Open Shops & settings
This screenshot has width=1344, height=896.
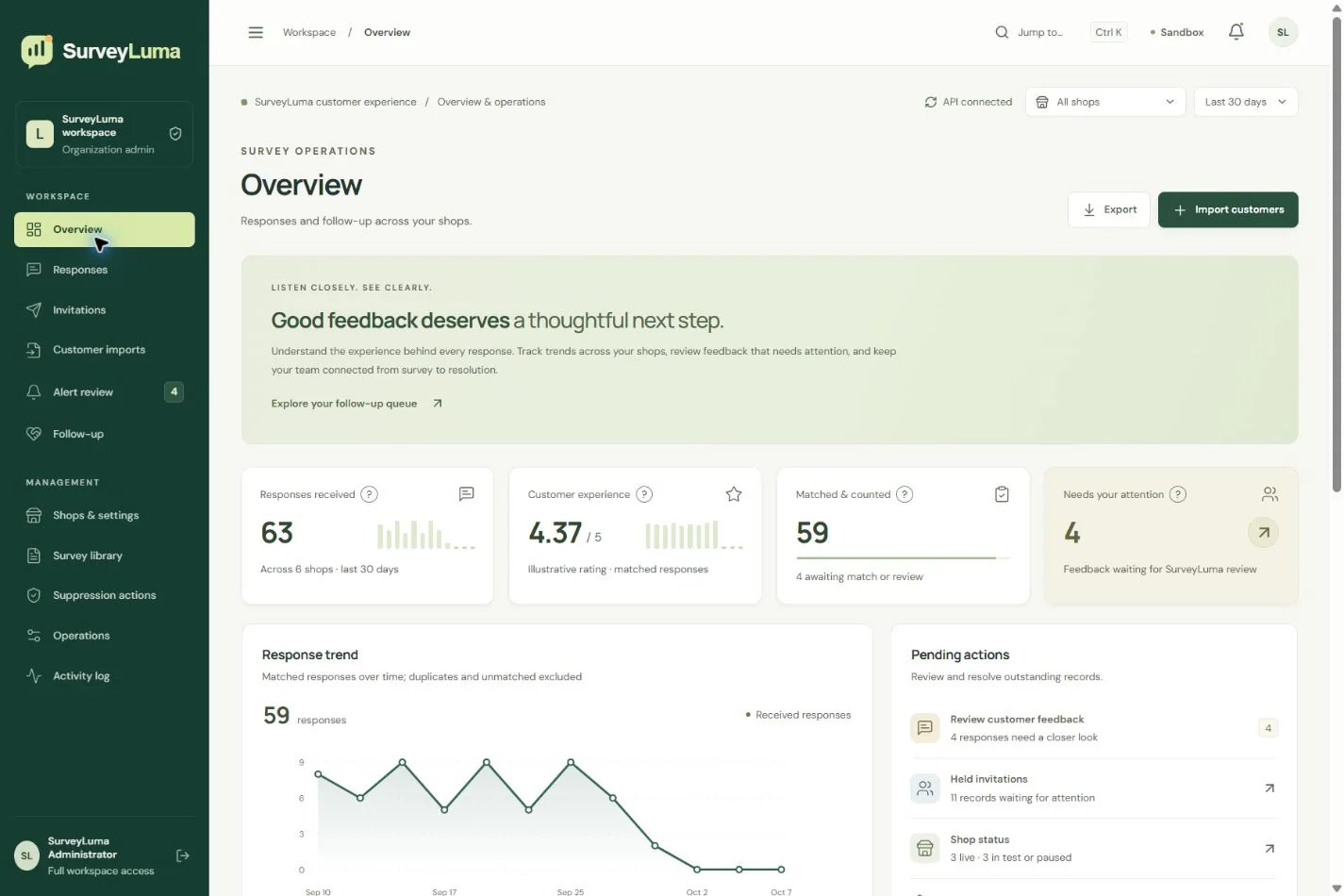[x=104, y=516]
